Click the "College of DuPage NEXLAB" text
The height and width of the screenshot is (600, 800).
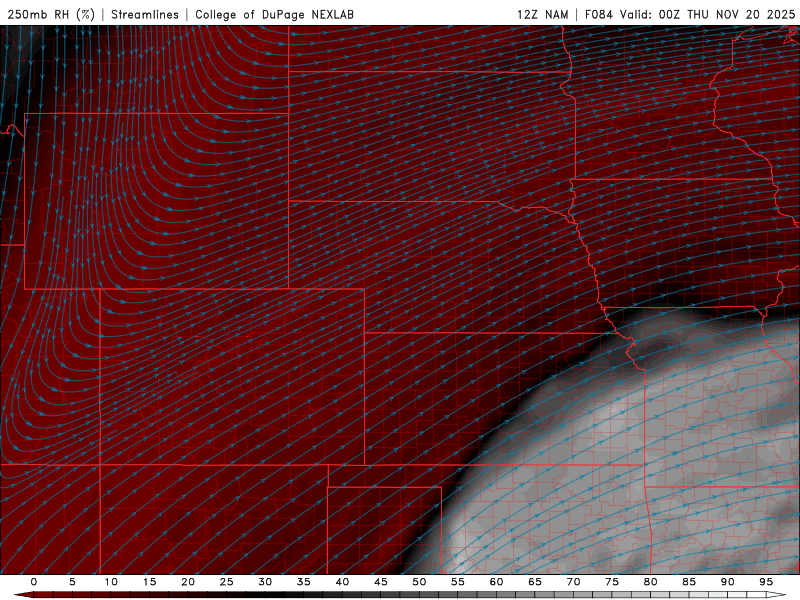tap(274, 14)
